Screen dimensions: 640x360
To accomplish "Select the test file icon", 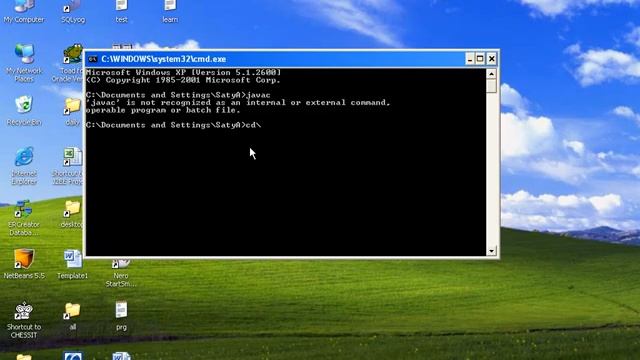I will [121, 11].
